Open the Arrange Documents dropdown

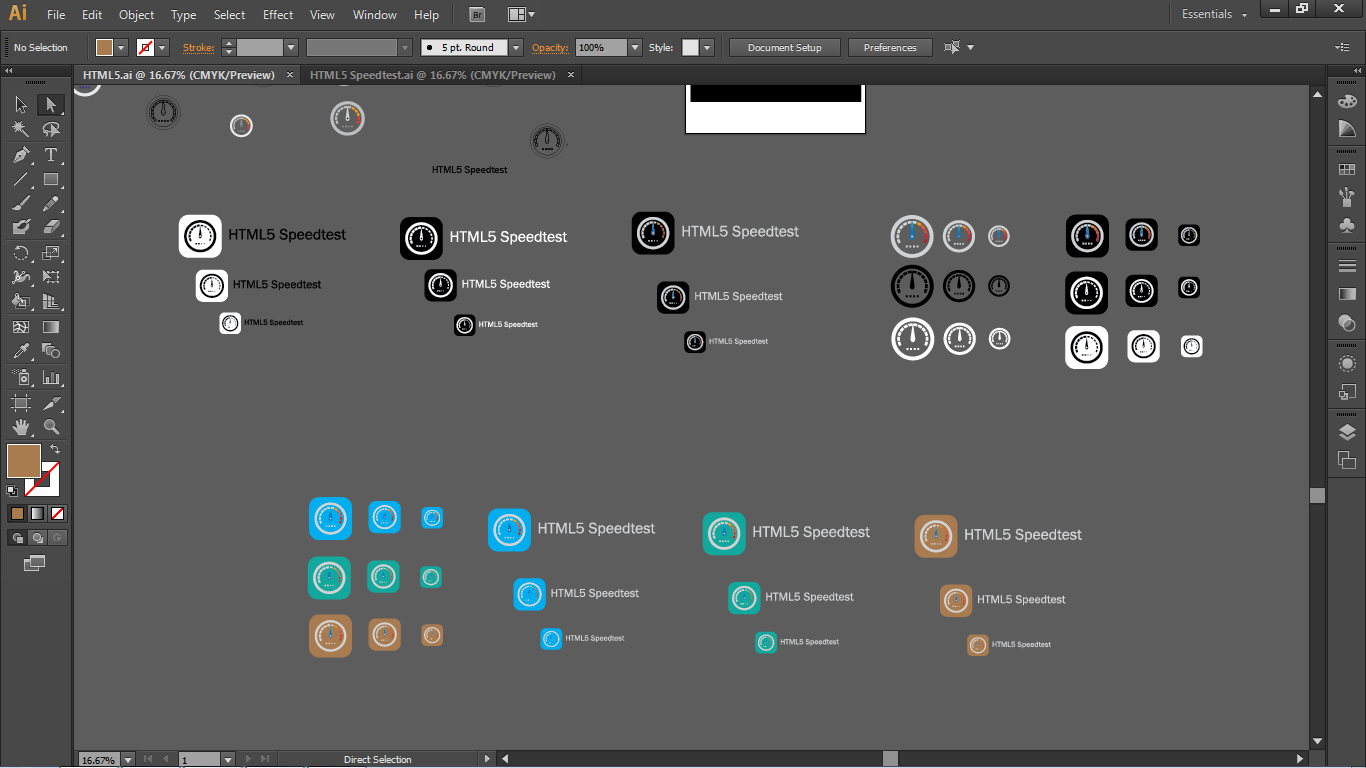coord(521,15)
